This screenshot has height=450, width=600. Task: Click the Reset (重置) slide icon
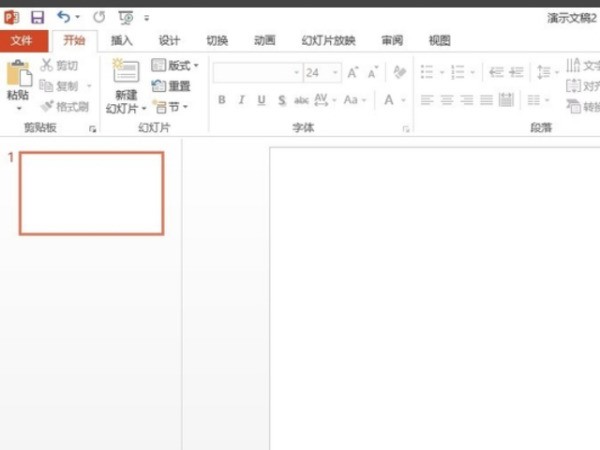click(x=159, y=86)
